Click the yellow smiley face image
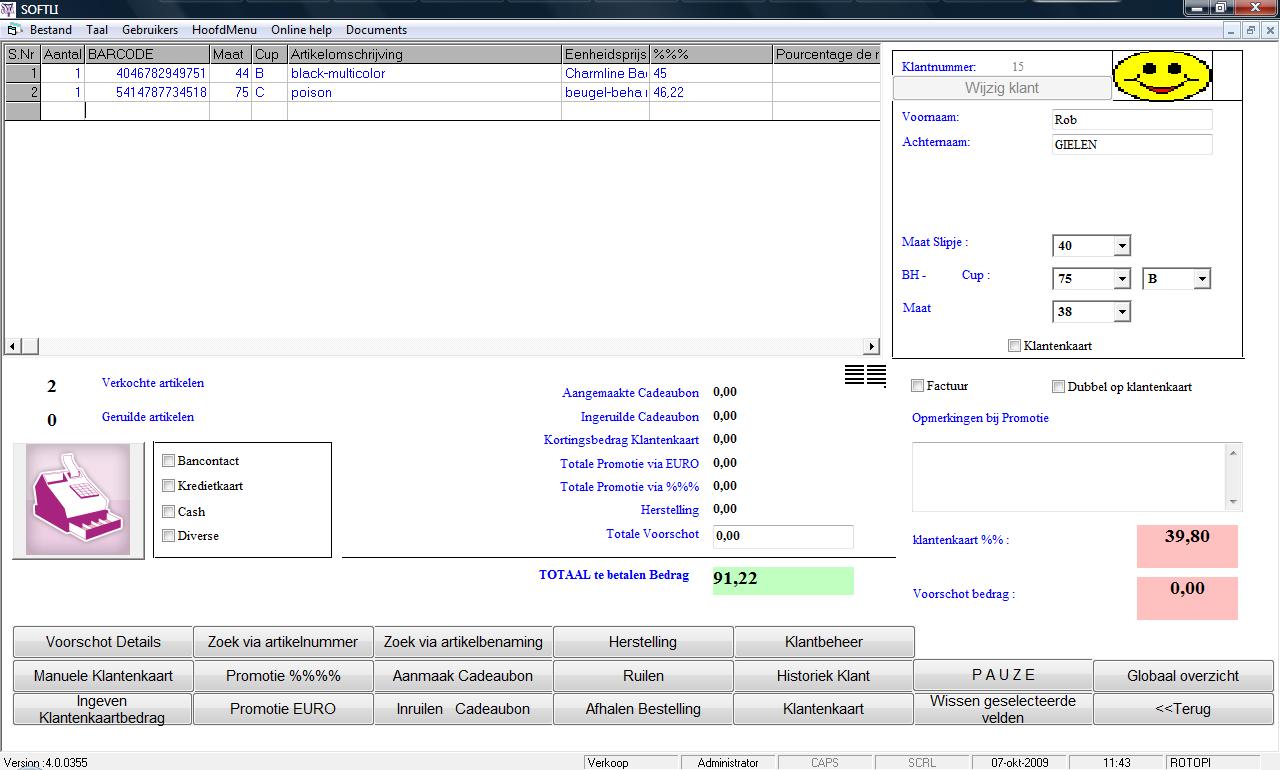The height and width of the screenshot is (770, 1282). click(x=1162, y=77)
